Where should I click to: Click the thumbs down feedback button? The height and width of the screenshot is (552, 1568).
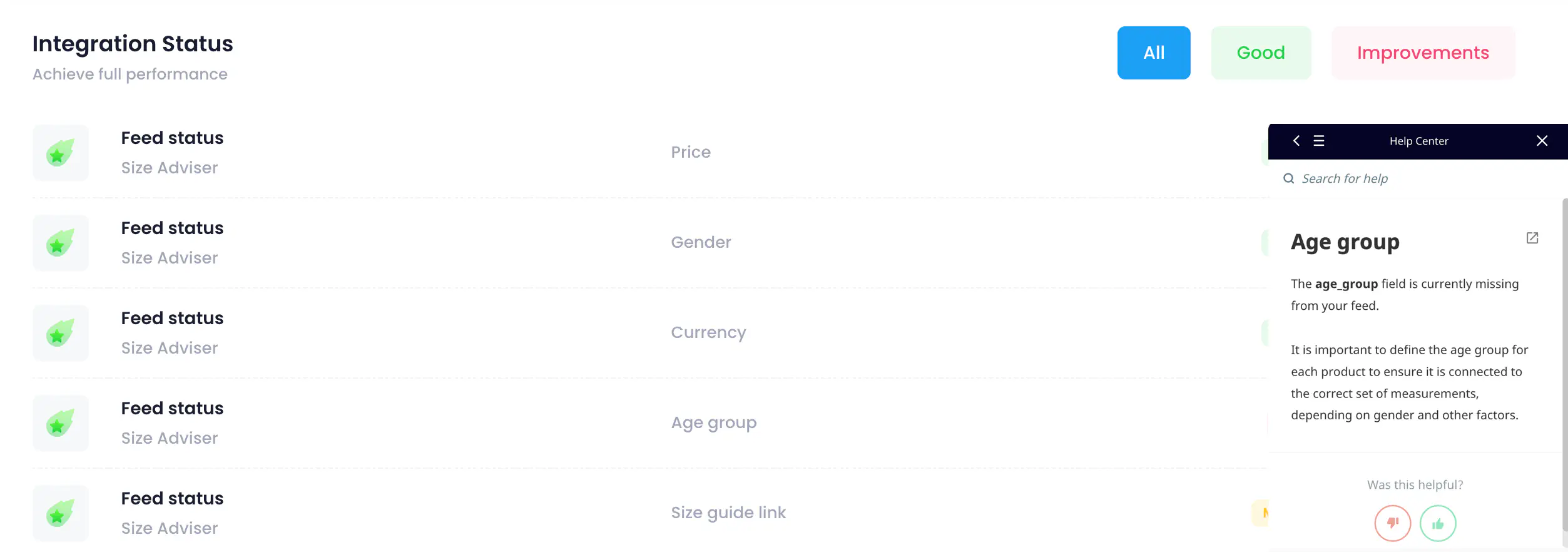(1392, 523)
